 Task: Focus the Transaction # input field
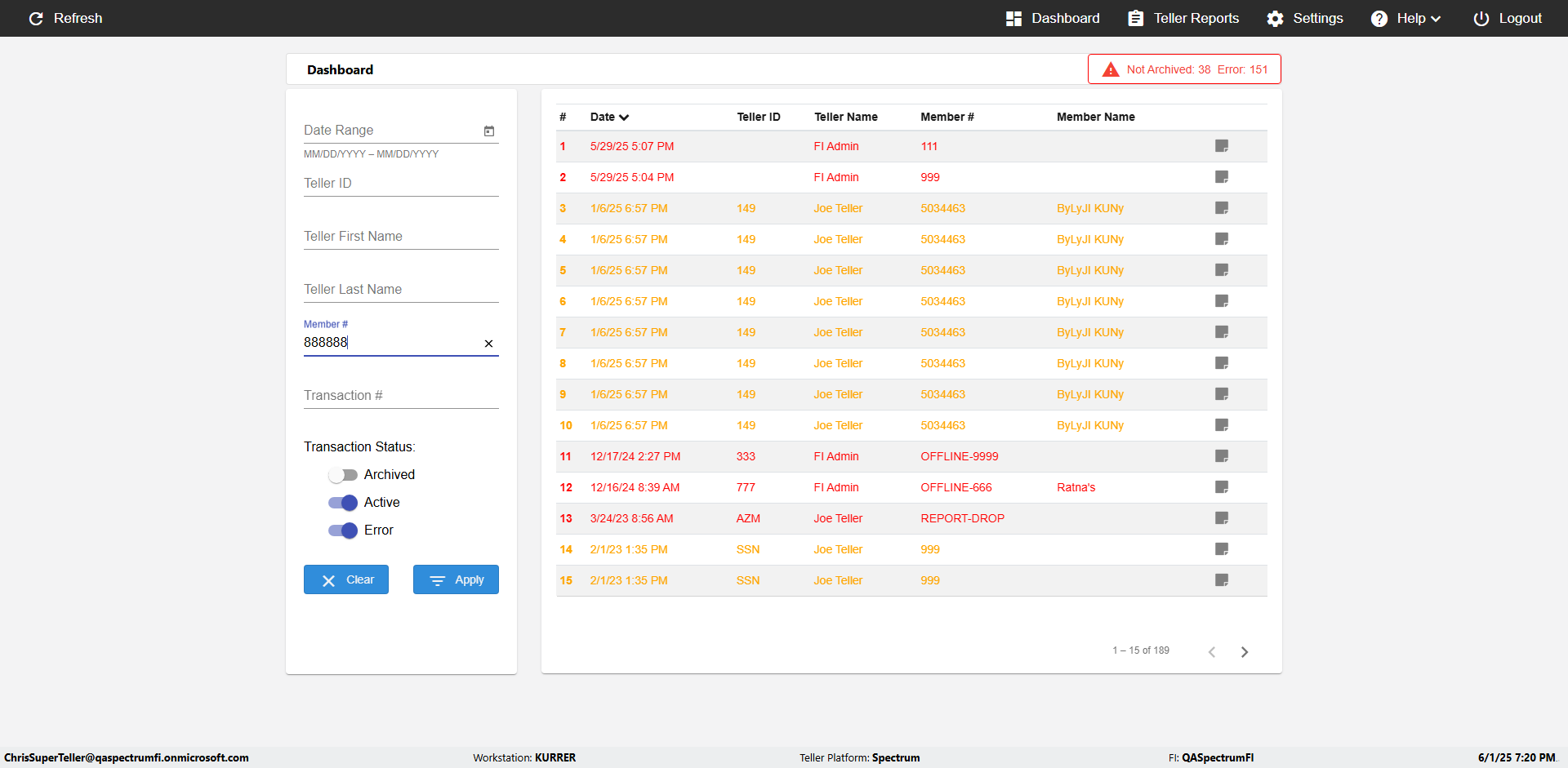(x=400, y=396)
